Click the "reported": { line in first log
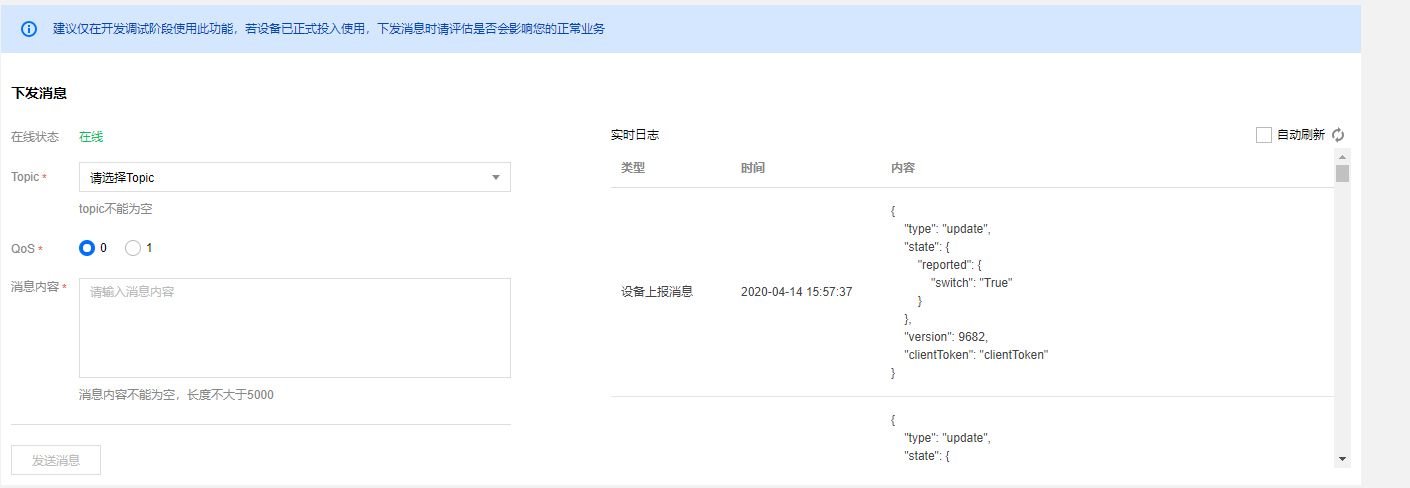The height and width of the screenshot is (488, 1410). click(950, 265)
